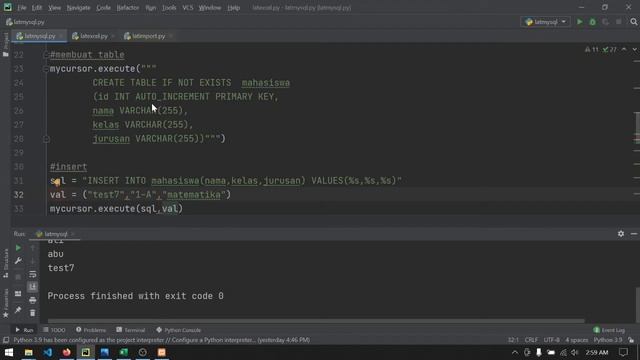Open Run panel settings gear
Screen dimensions: 640x360
(x=621, y=234)
